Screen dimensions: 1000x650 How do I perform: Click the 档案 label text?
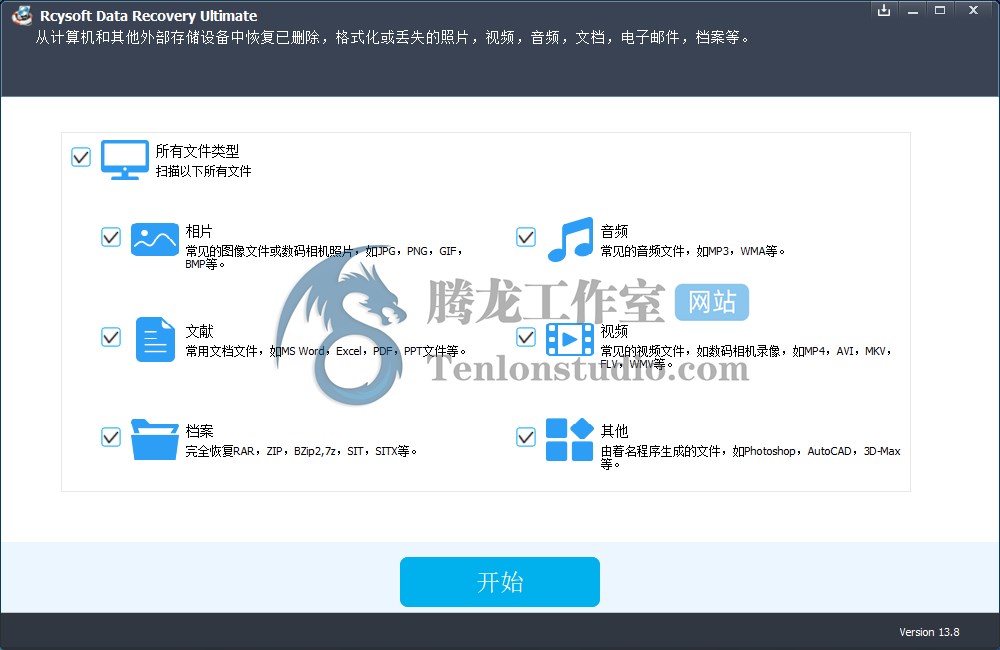(x=199, y=431)
